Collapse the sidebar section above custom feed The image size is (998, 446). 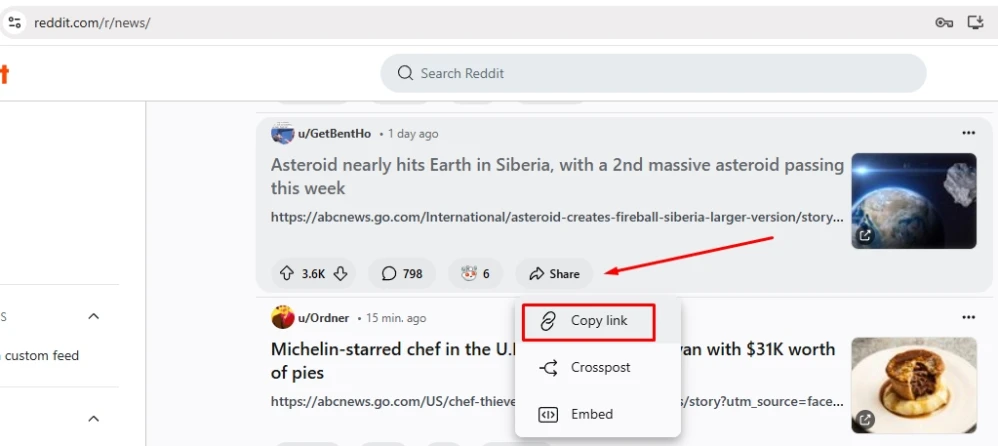94,316
